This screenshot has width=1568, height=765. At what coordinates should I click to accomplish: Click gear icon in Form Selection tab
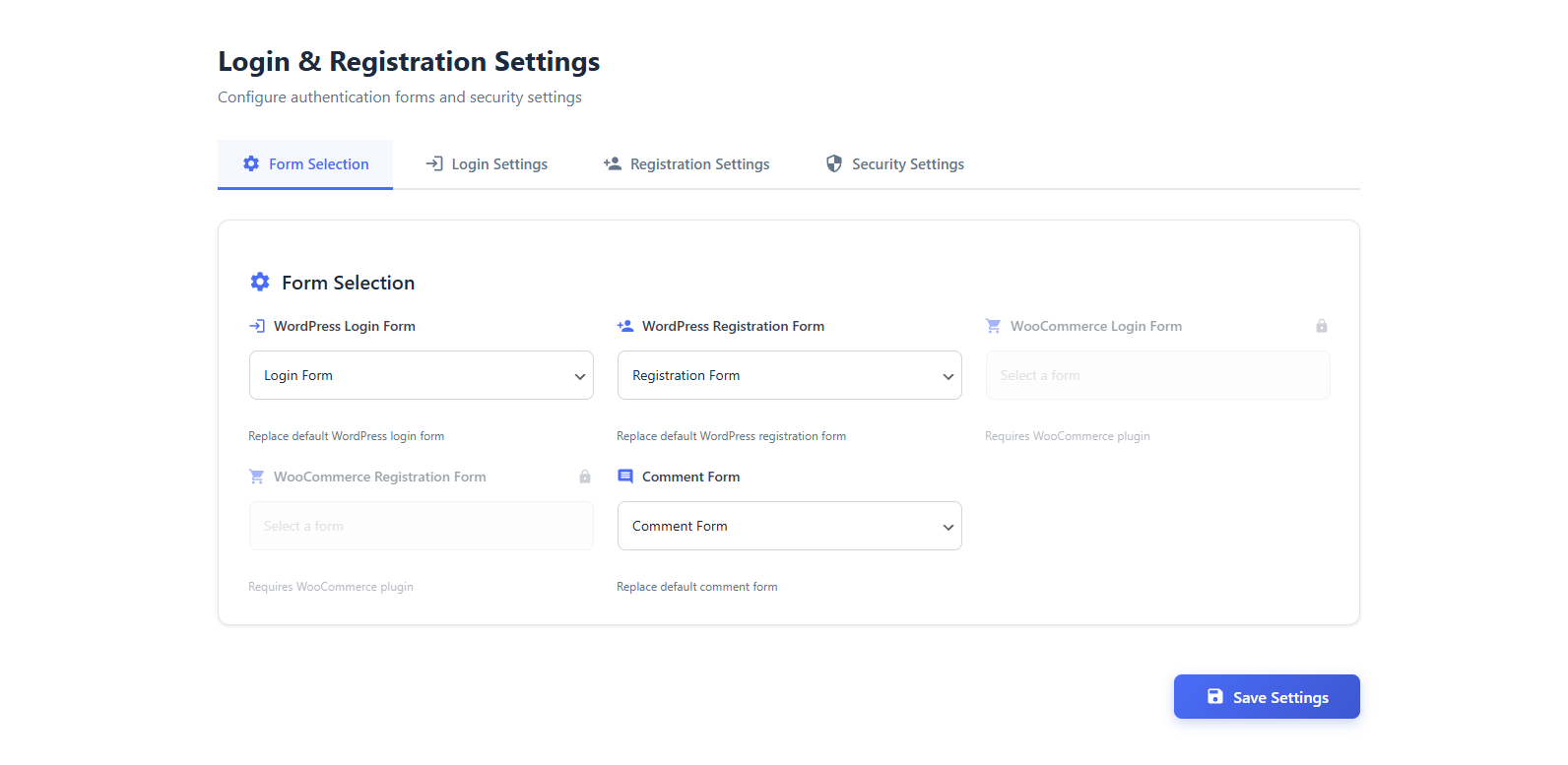point(251,163)
